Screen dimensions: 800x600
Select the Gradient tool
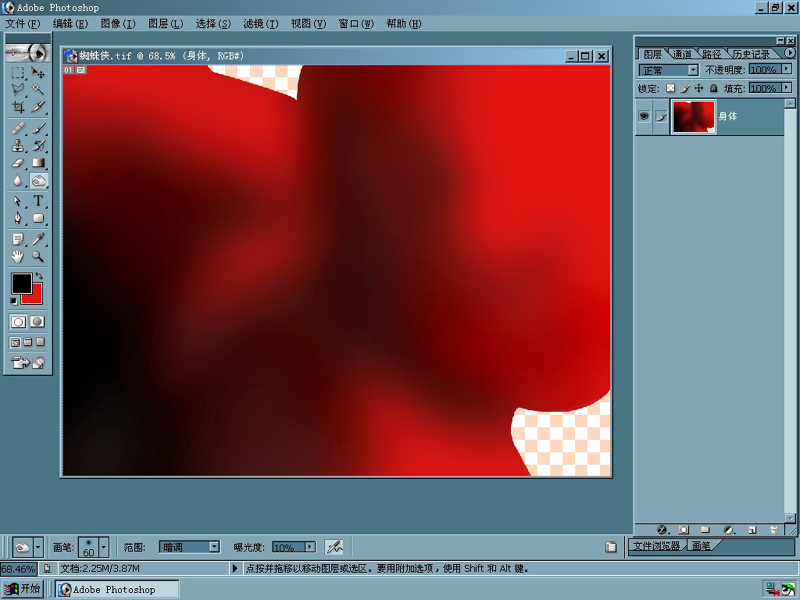click(38, 163)
